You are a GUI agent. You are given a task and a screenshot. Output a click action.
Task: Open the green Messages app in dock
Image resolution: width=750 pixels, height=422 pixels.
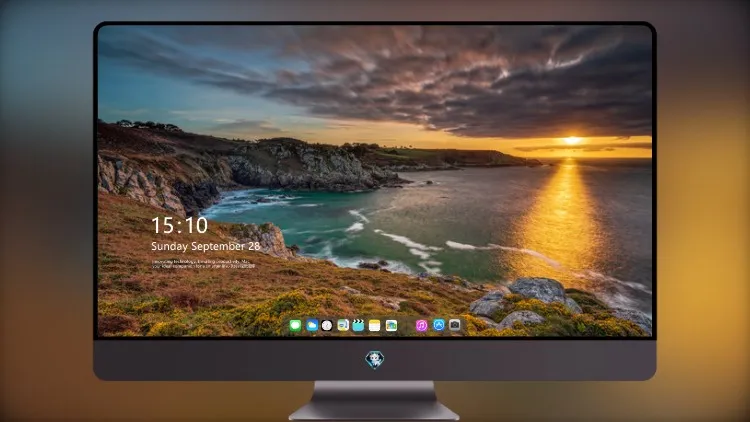(295, 326)
